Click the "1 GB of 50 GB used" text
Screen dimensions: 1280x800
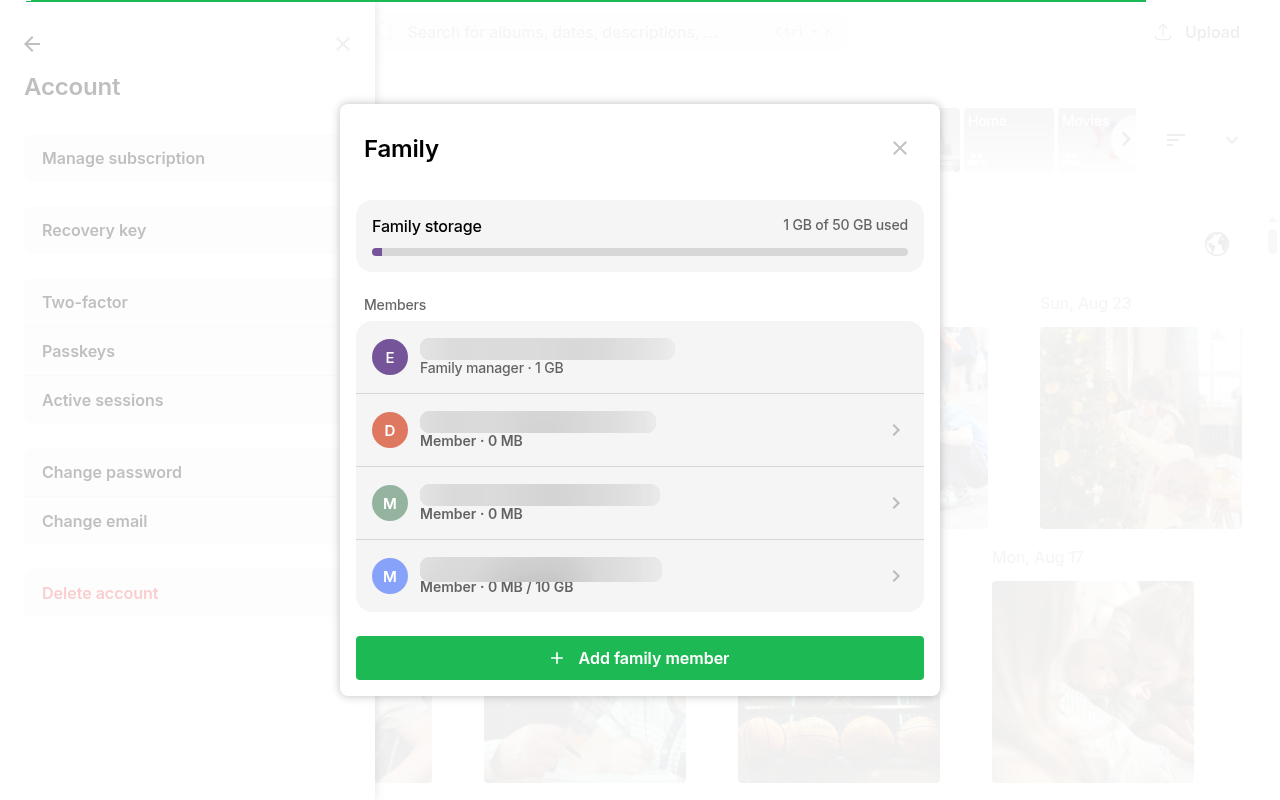tap(845, 225)
